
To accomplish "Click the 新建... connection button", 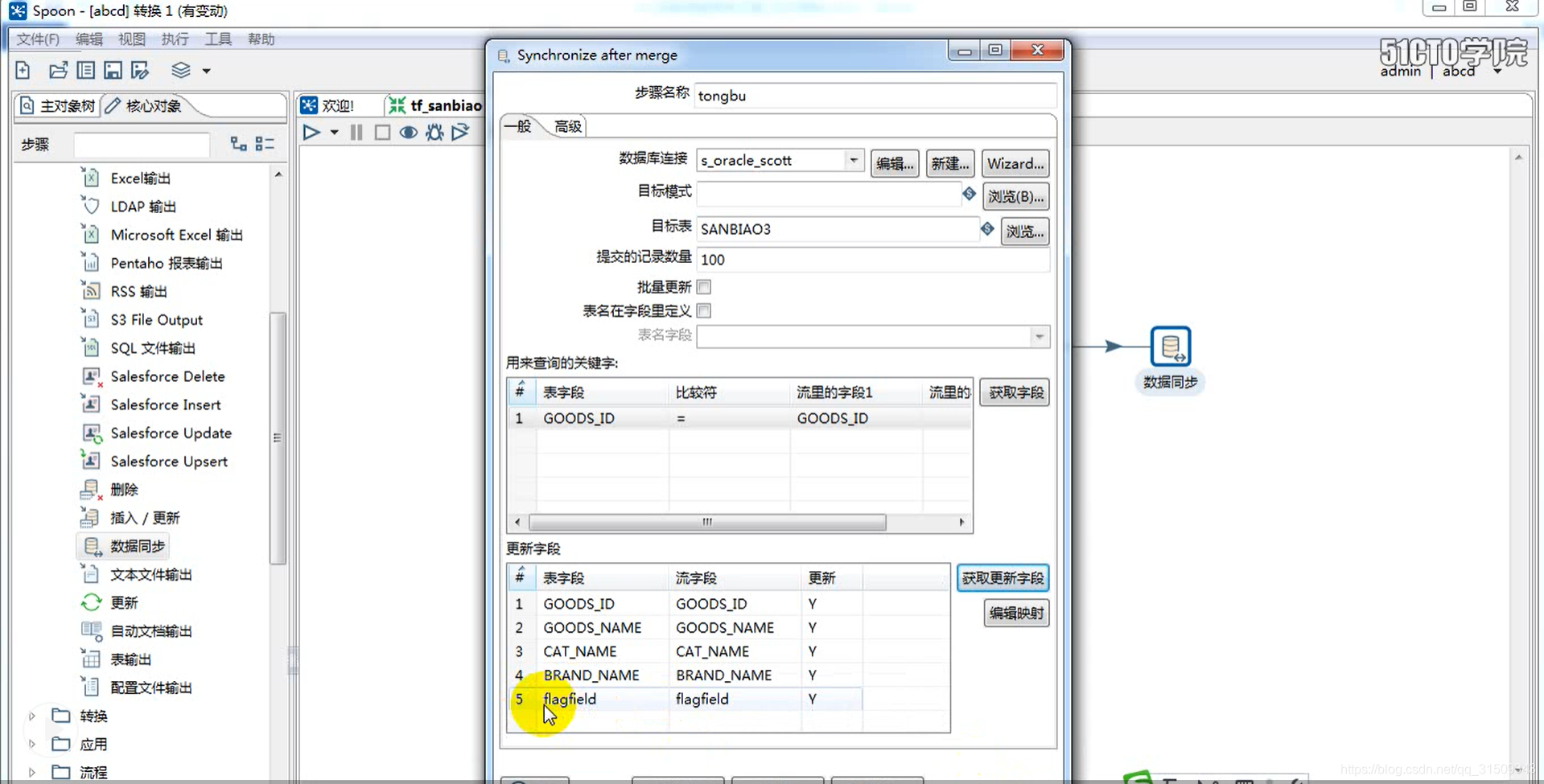I will tap(949, 164).
